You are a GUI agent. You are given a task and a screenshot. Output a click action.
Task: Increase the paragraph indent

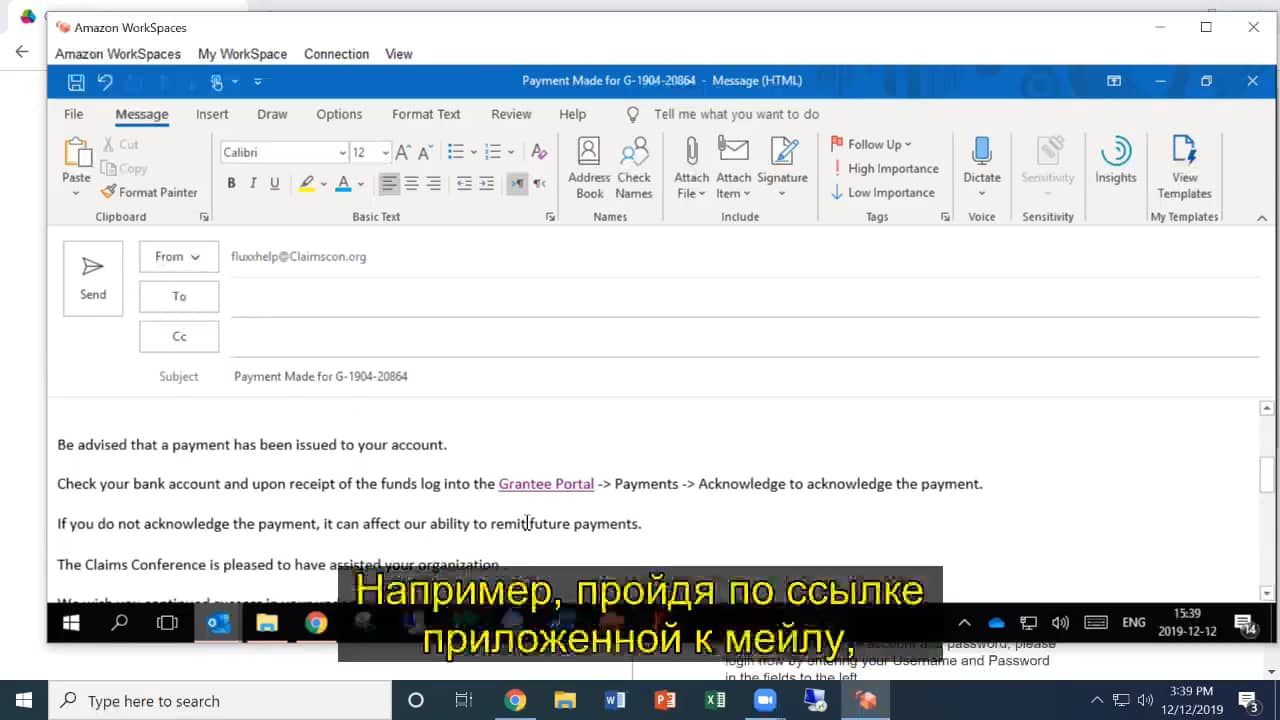pos(486,183)
